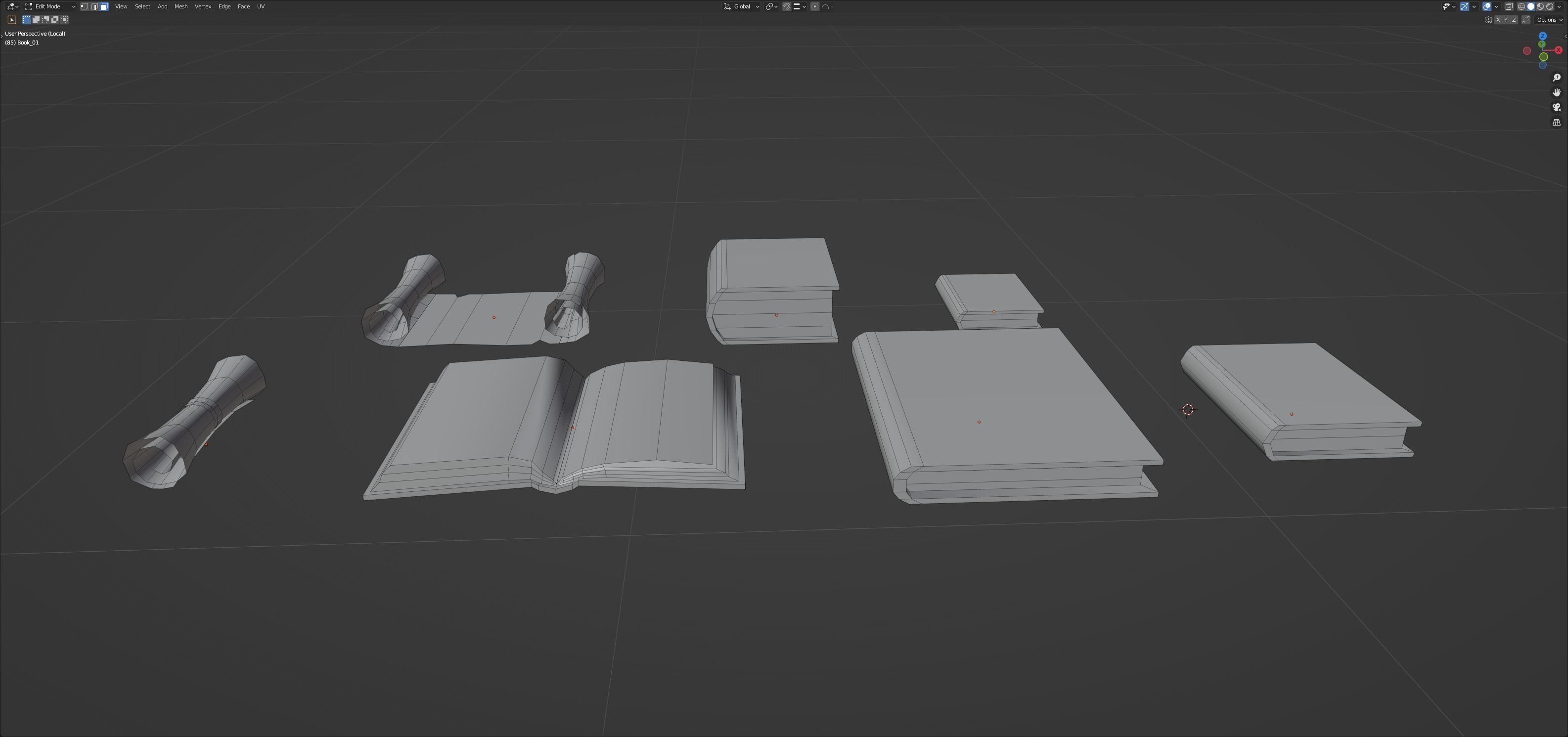Click the negative Z axis gizmo
Image resolution: width=1568 pixels, height=737 pixels.
(x=1542, y=65)
